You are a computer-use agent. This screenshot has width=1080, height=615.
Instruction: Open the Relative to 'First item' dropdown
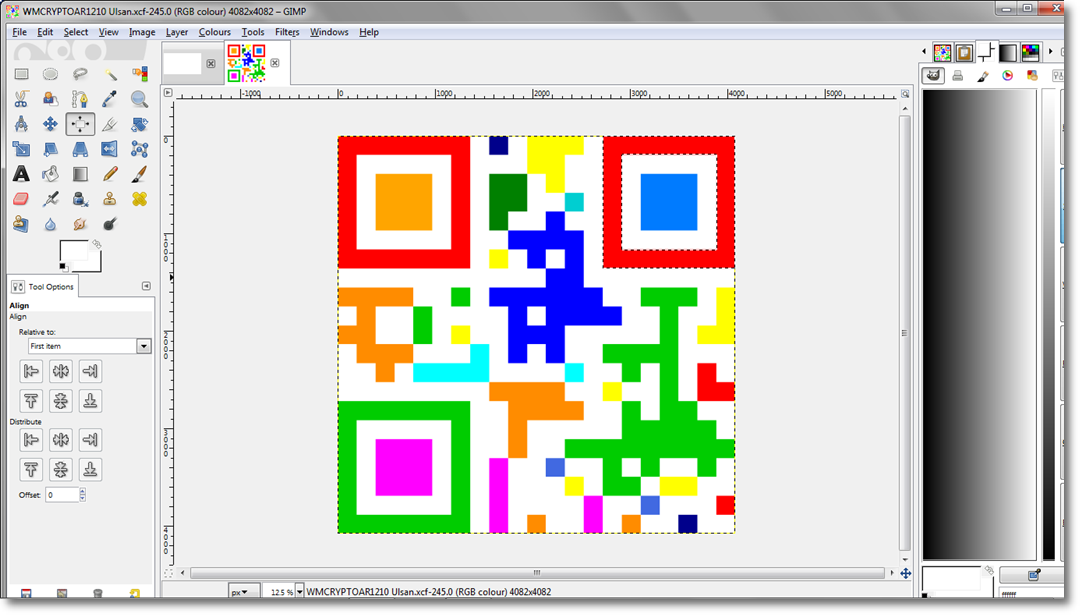90,346
